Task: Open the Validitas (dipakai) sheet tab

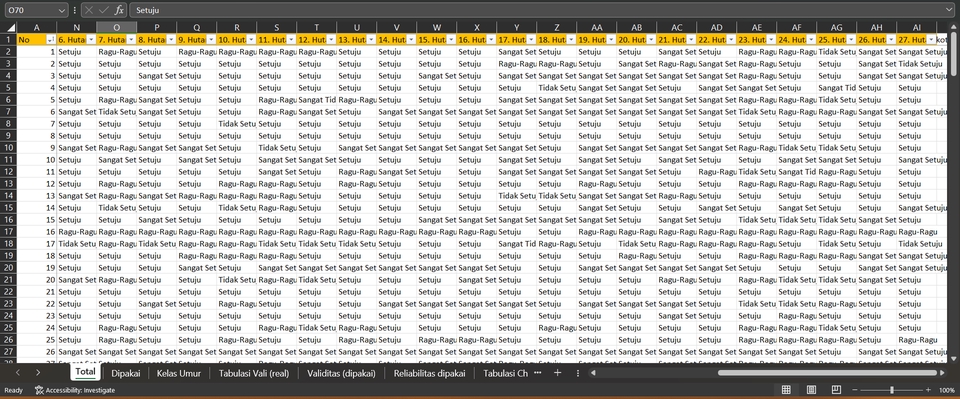Action: tap(341, 372)
